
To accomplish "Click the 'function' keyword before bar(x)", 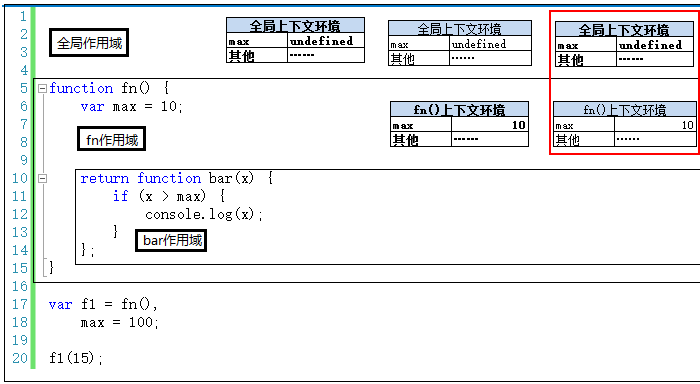I will click(x=169, y=179).
